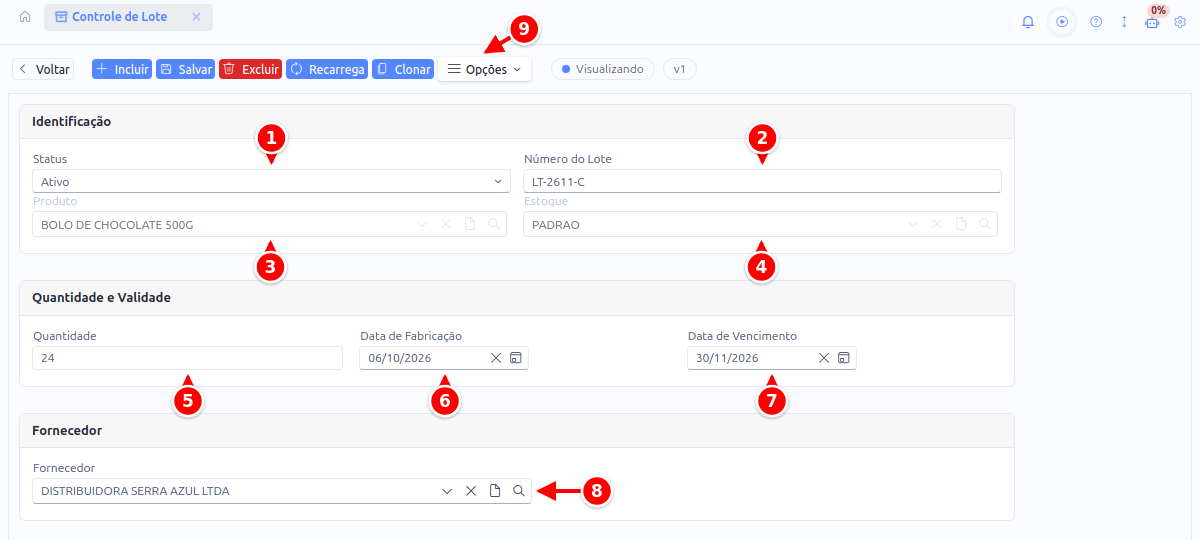
Task: Go to the home icon tab
Action: (x=25, y=17)
